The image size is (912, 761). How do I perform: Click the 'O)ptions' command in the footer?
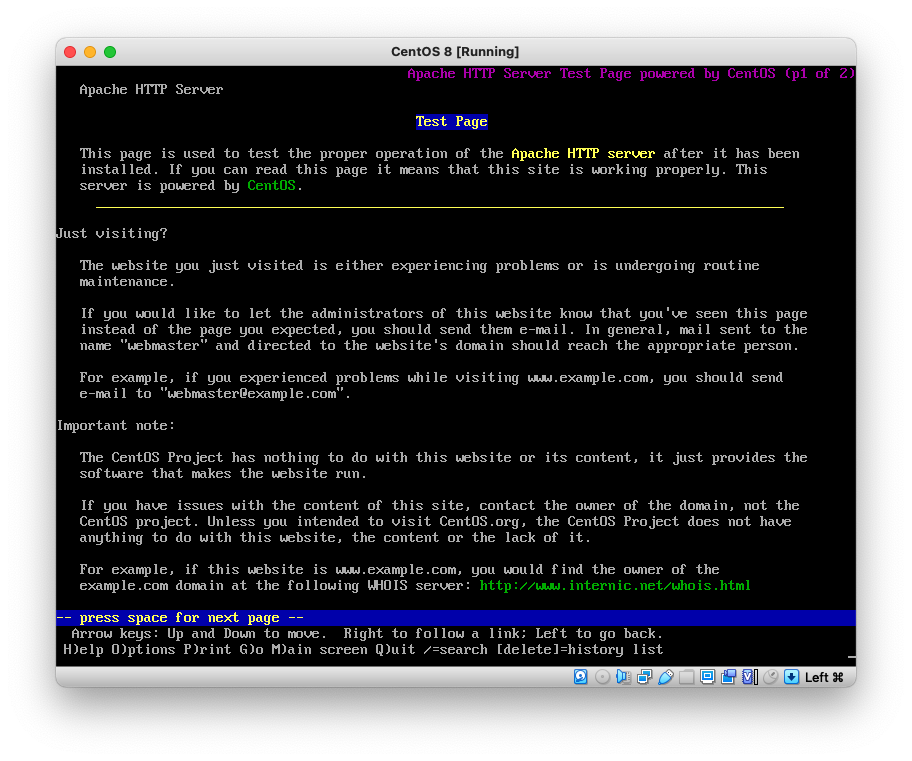pyautogui.click(x=143, y=649)
